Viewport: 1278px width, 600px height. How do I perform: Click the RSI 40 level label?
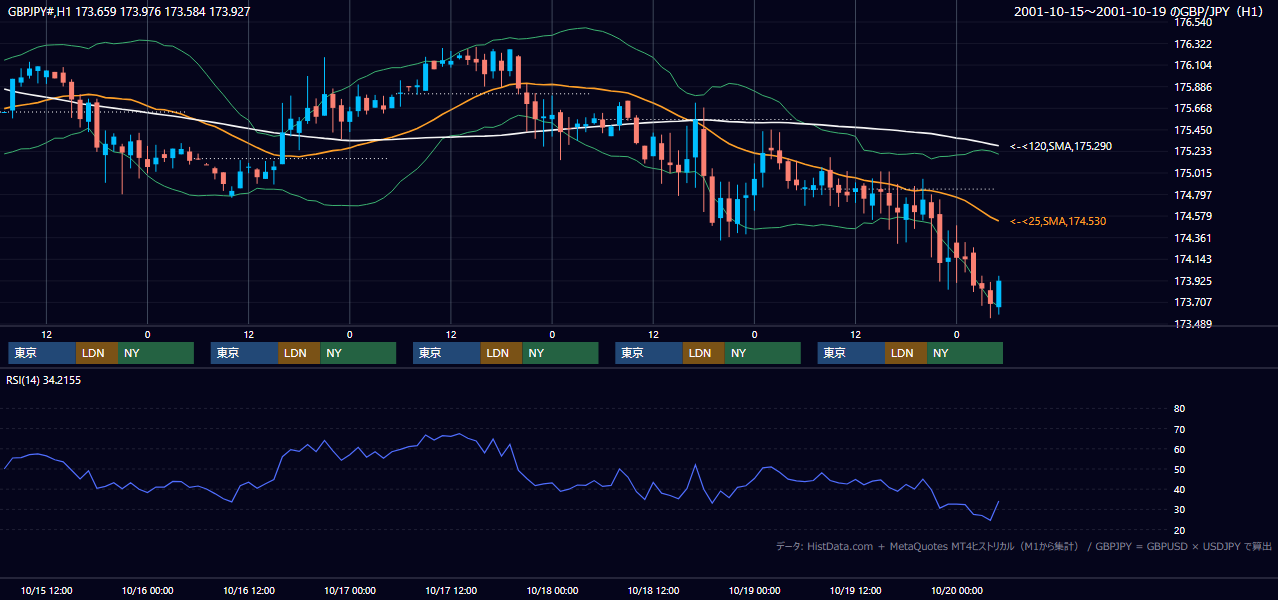(x=1179, y=489)
